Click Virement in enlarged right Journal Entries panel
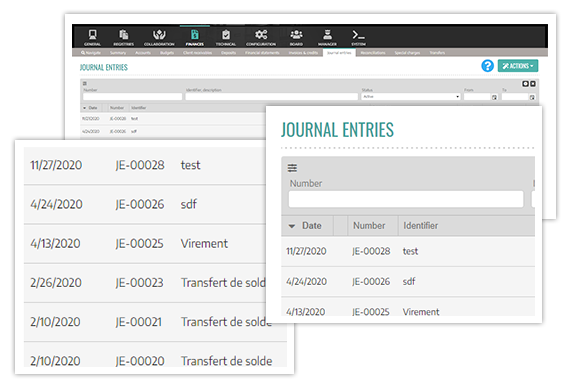Screen dimensions: 570x390 pyautogui.click(x=421, y=312)
